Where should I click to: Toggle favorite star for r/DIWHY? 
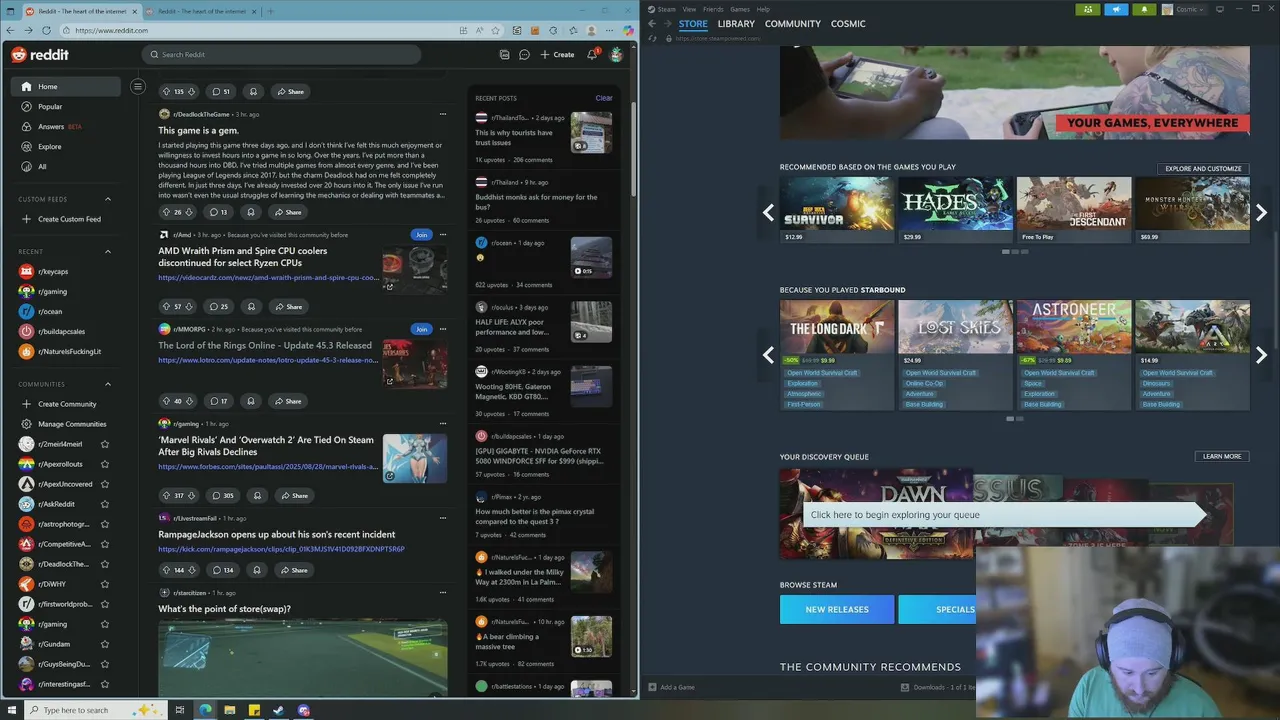pos(105,584)
